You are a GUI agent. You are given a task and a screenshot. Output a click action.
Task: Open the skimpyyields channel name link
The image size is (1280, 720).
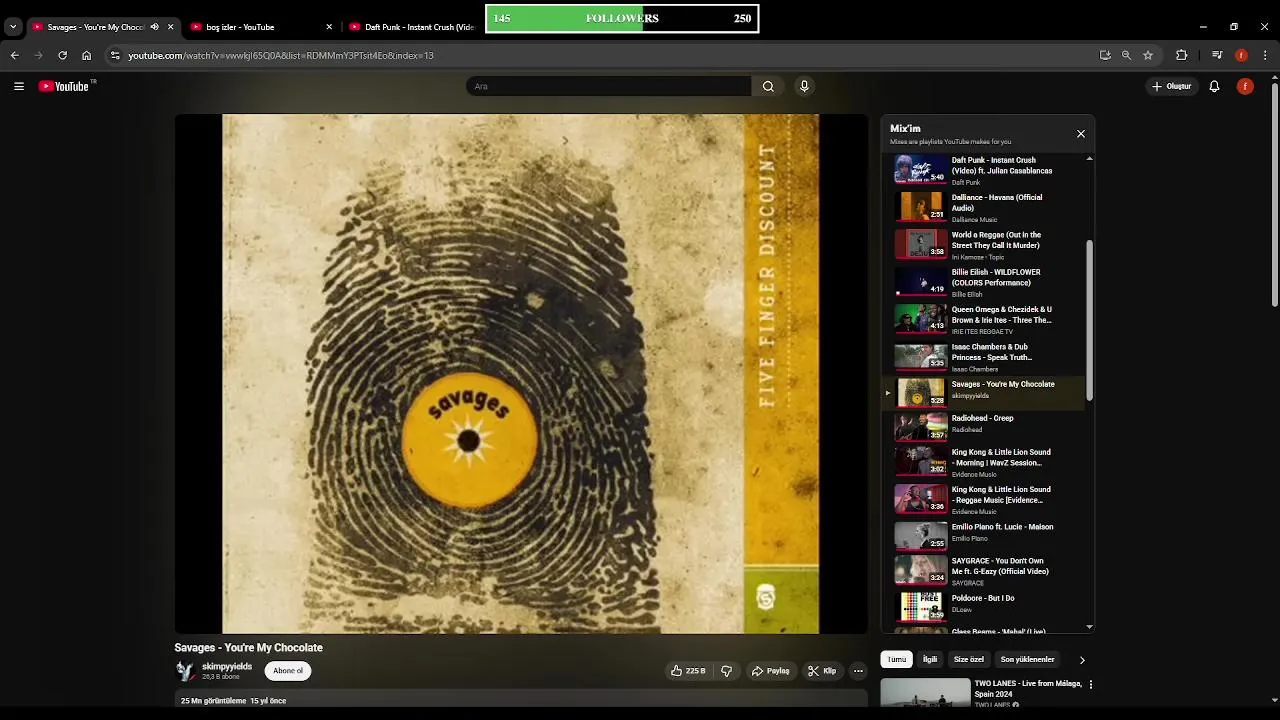point(227,667)
